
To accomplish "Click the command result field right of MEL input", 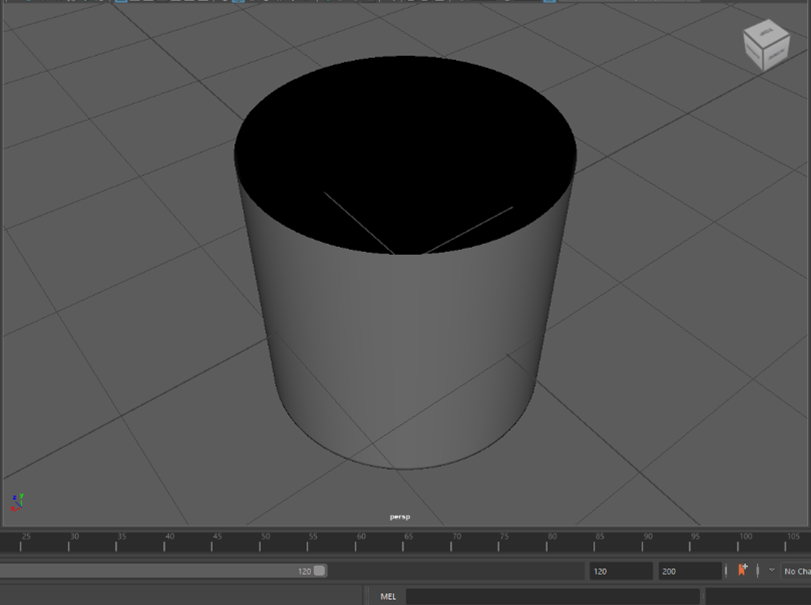I will tap(757, 596).
